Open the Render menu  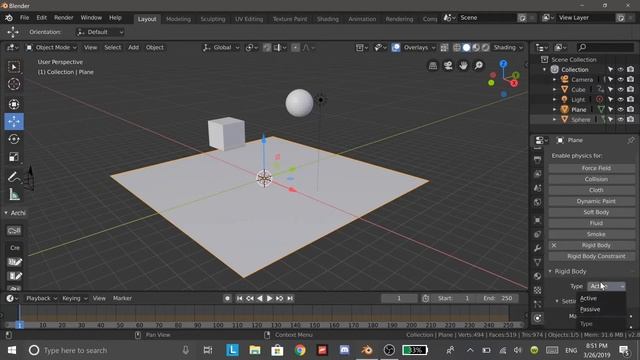coord(64,18)
